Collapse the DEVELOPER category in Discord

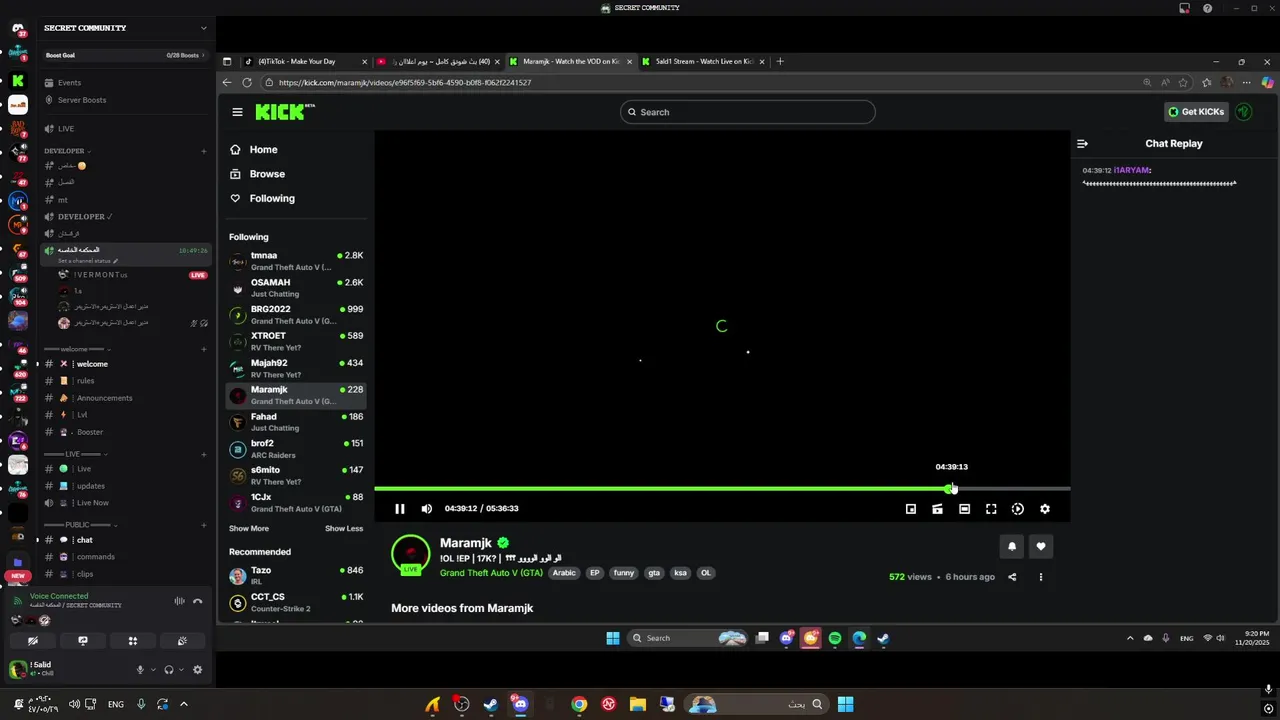(x=68, y=151)
